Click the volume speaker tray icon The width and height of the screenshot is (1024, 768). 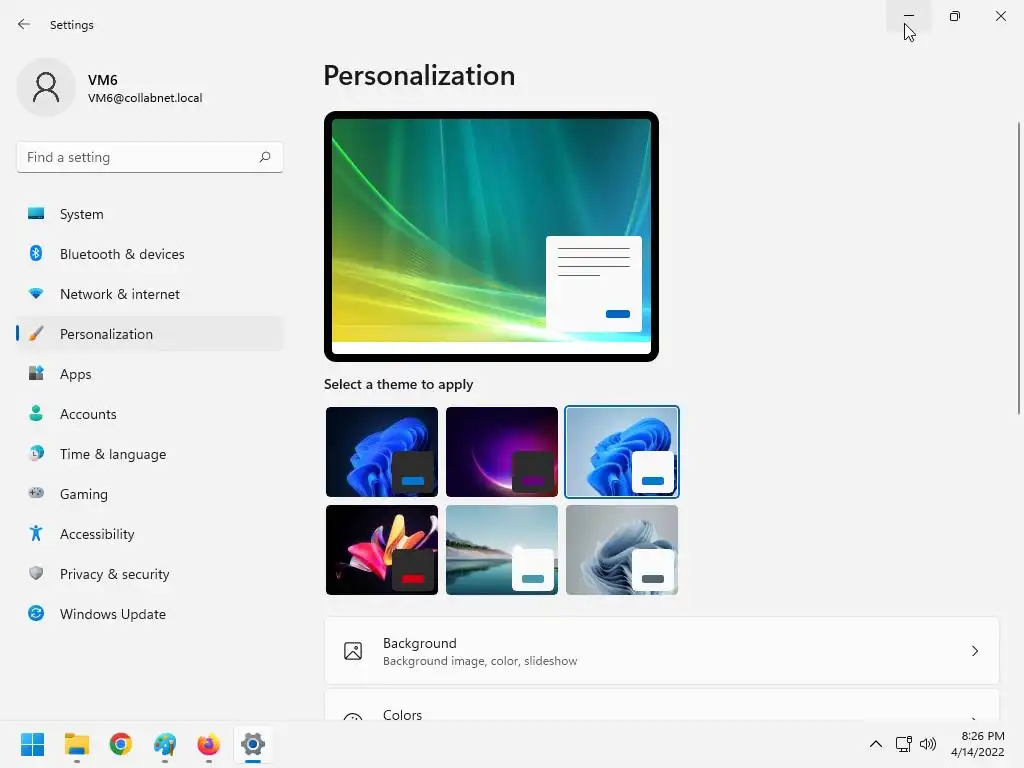coord(927,744)
